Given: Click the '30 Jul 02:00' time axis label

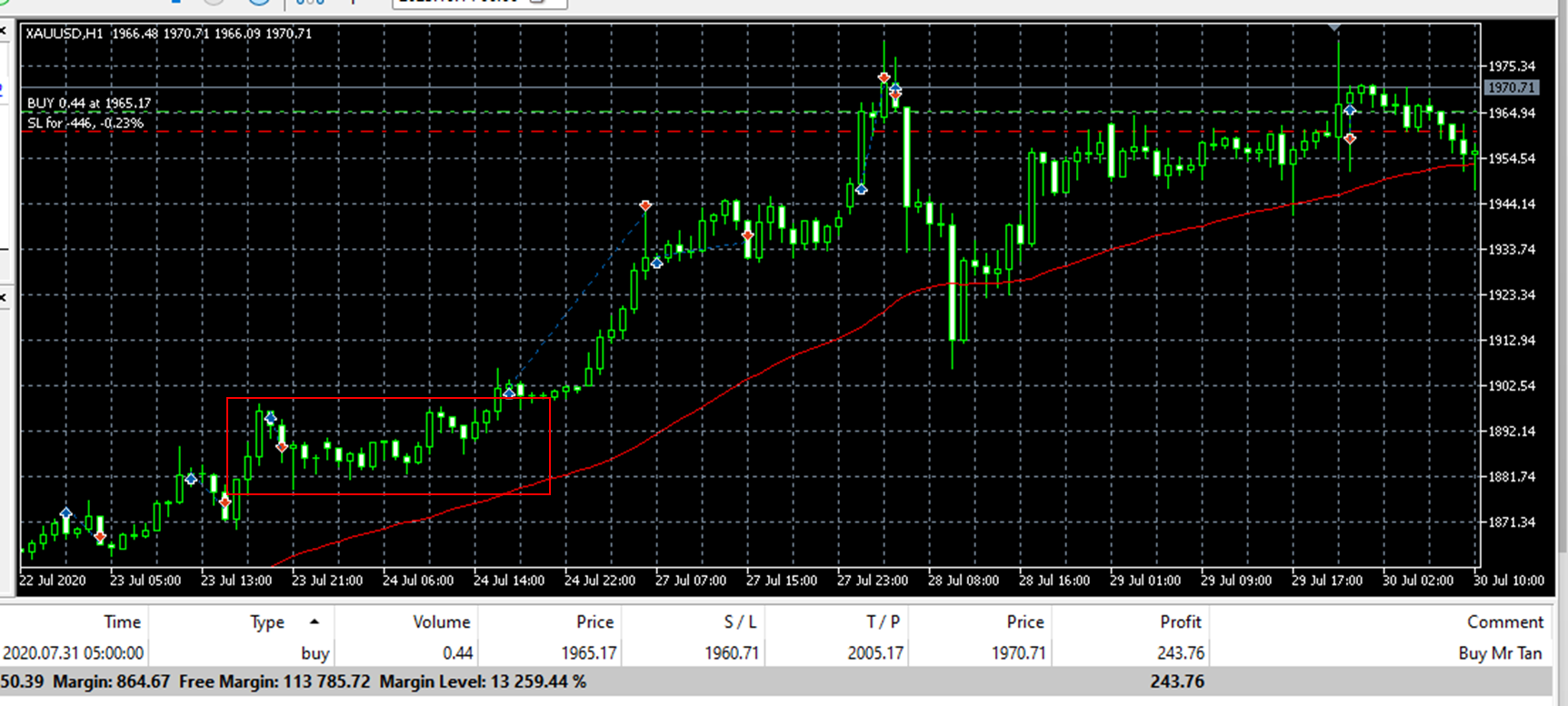Looking at the screenshot, I should [x=1418, y=581].
